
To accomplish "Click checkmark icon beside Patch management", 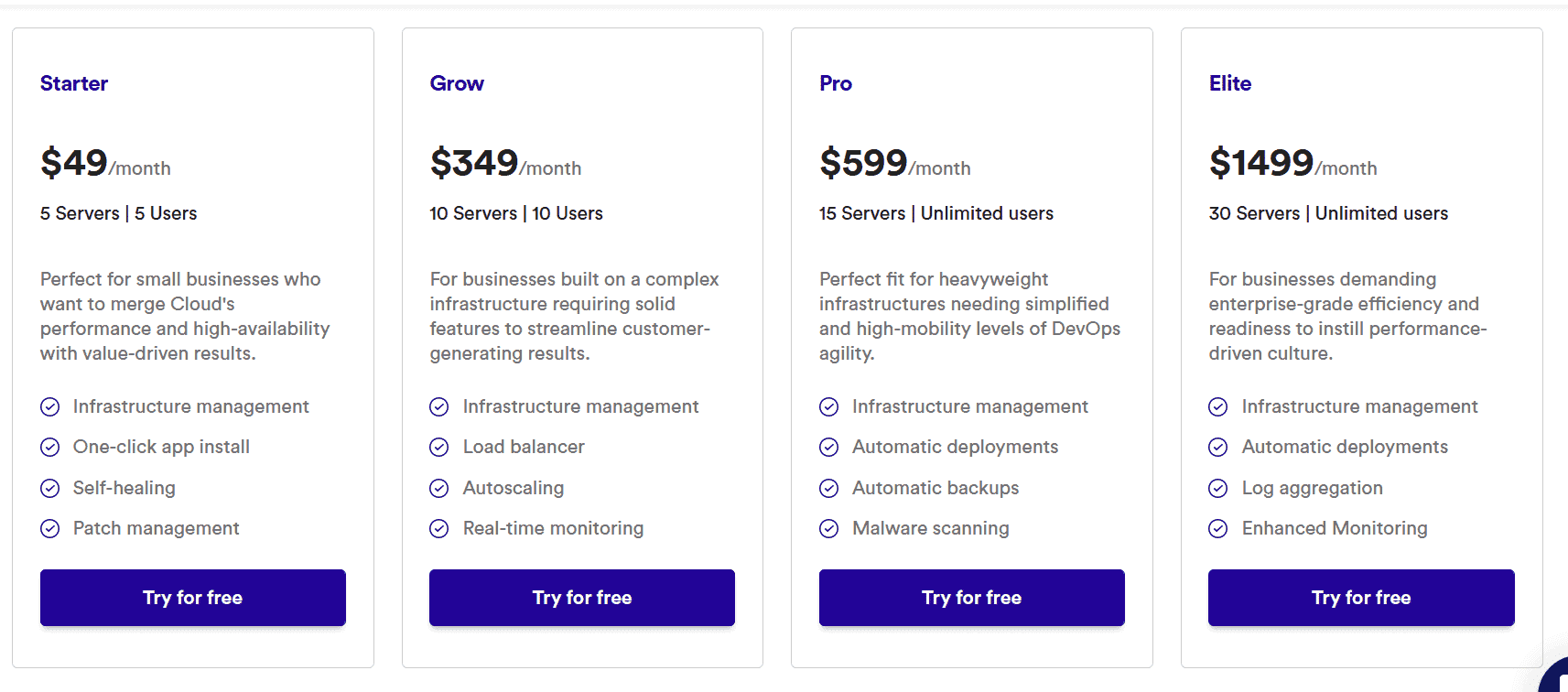I will 50,528.
